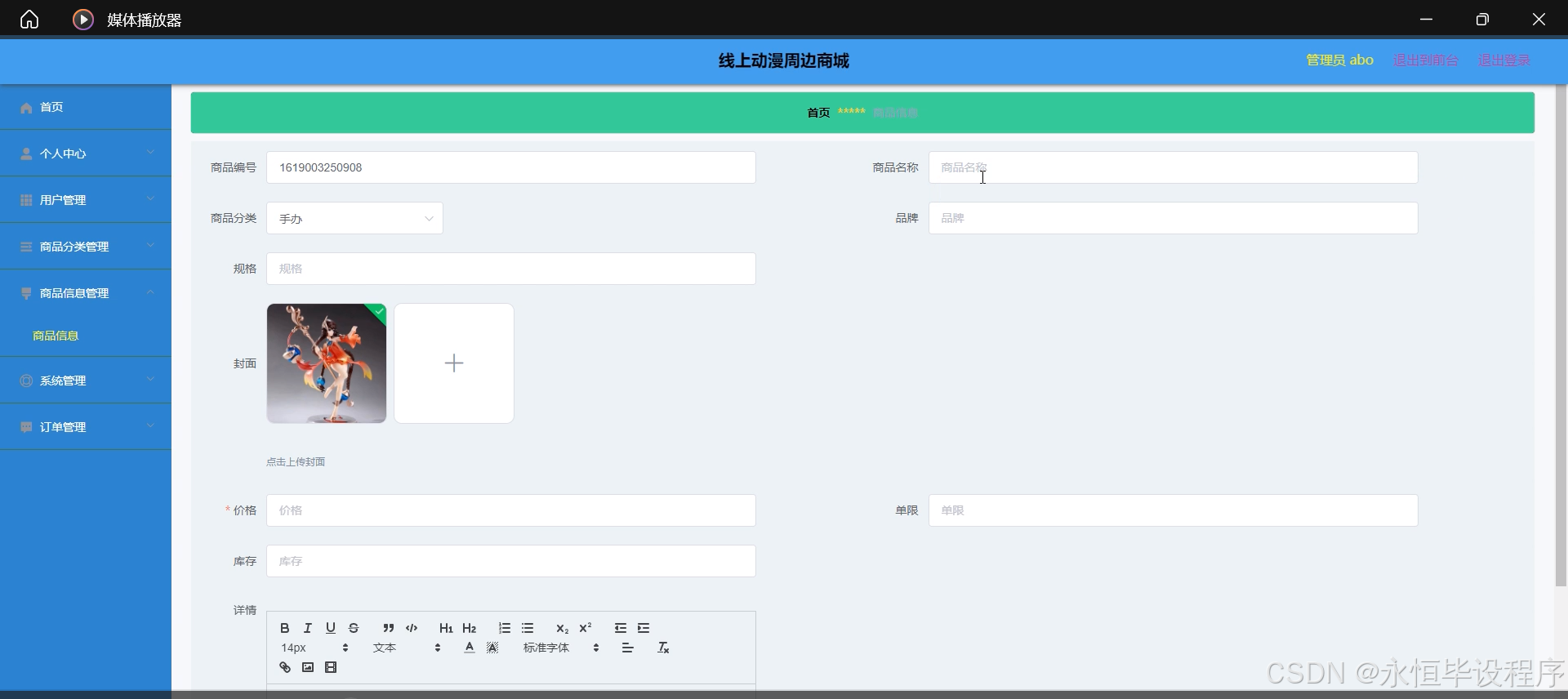The image size is (1568, 699).
Task: Decrease text indent
Action: [621, 628]
